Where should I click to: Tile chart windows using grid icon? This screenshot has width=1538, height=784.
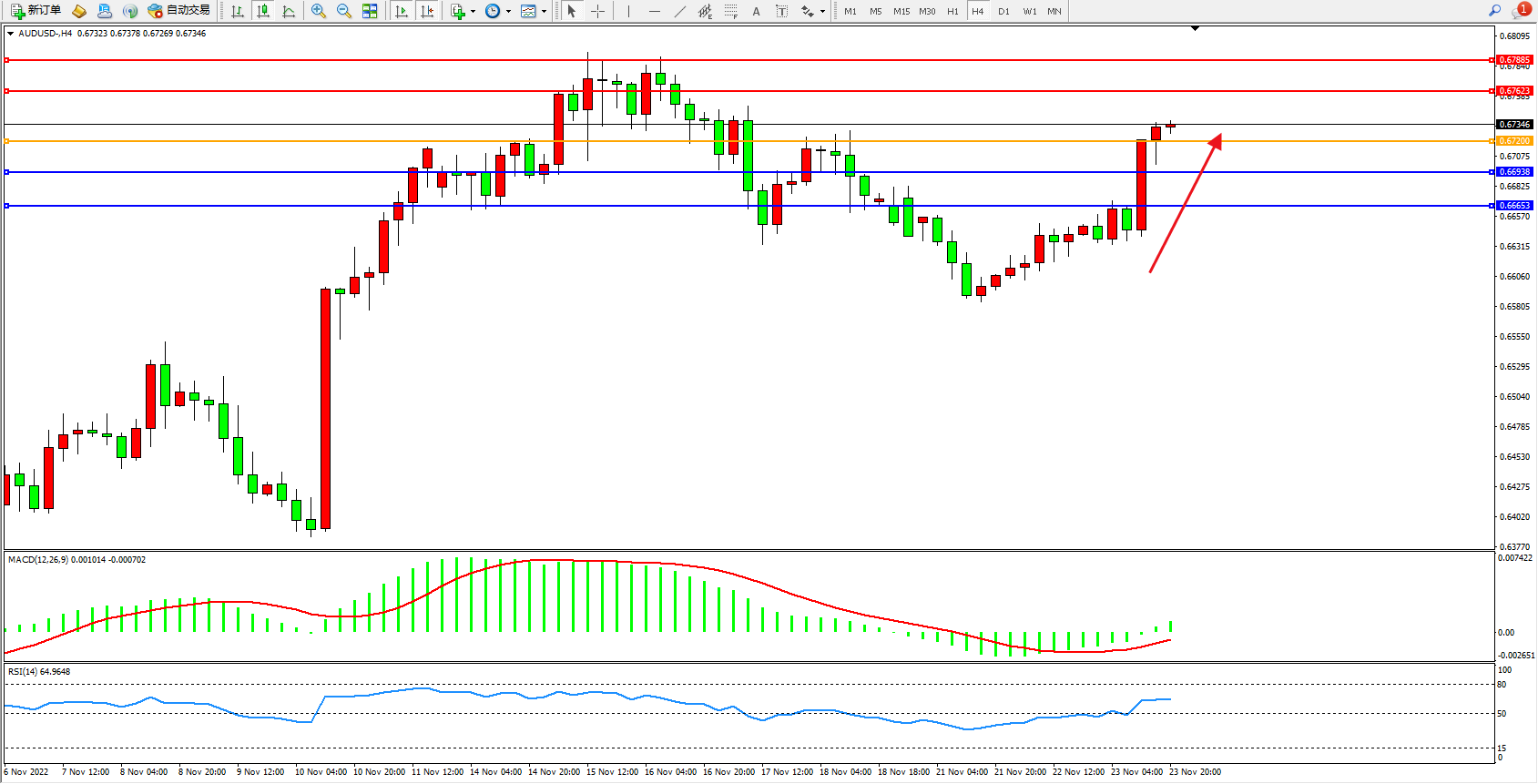pos(370,11)
